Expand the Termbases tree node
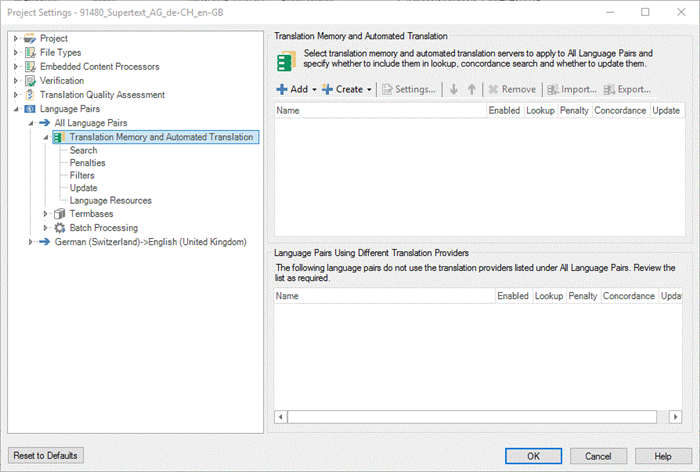This screenshot has width=700, height=472. (x=45, y=213)
